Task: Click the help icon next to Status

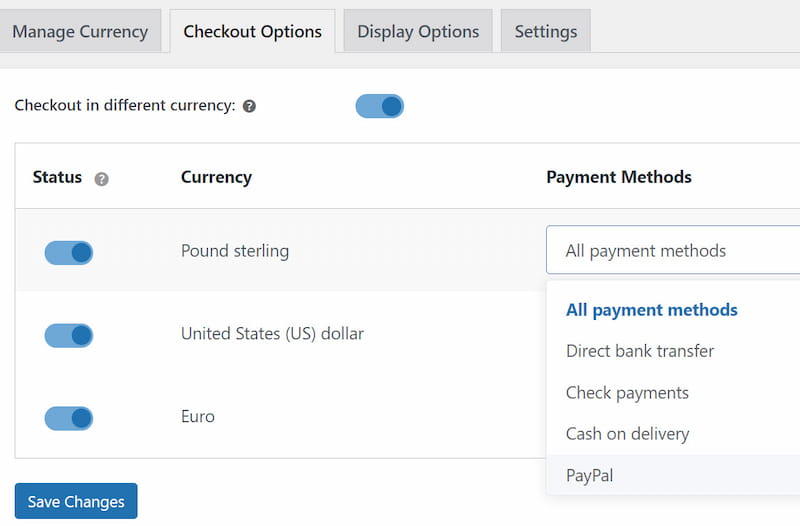Action: (x=101, y=179)
